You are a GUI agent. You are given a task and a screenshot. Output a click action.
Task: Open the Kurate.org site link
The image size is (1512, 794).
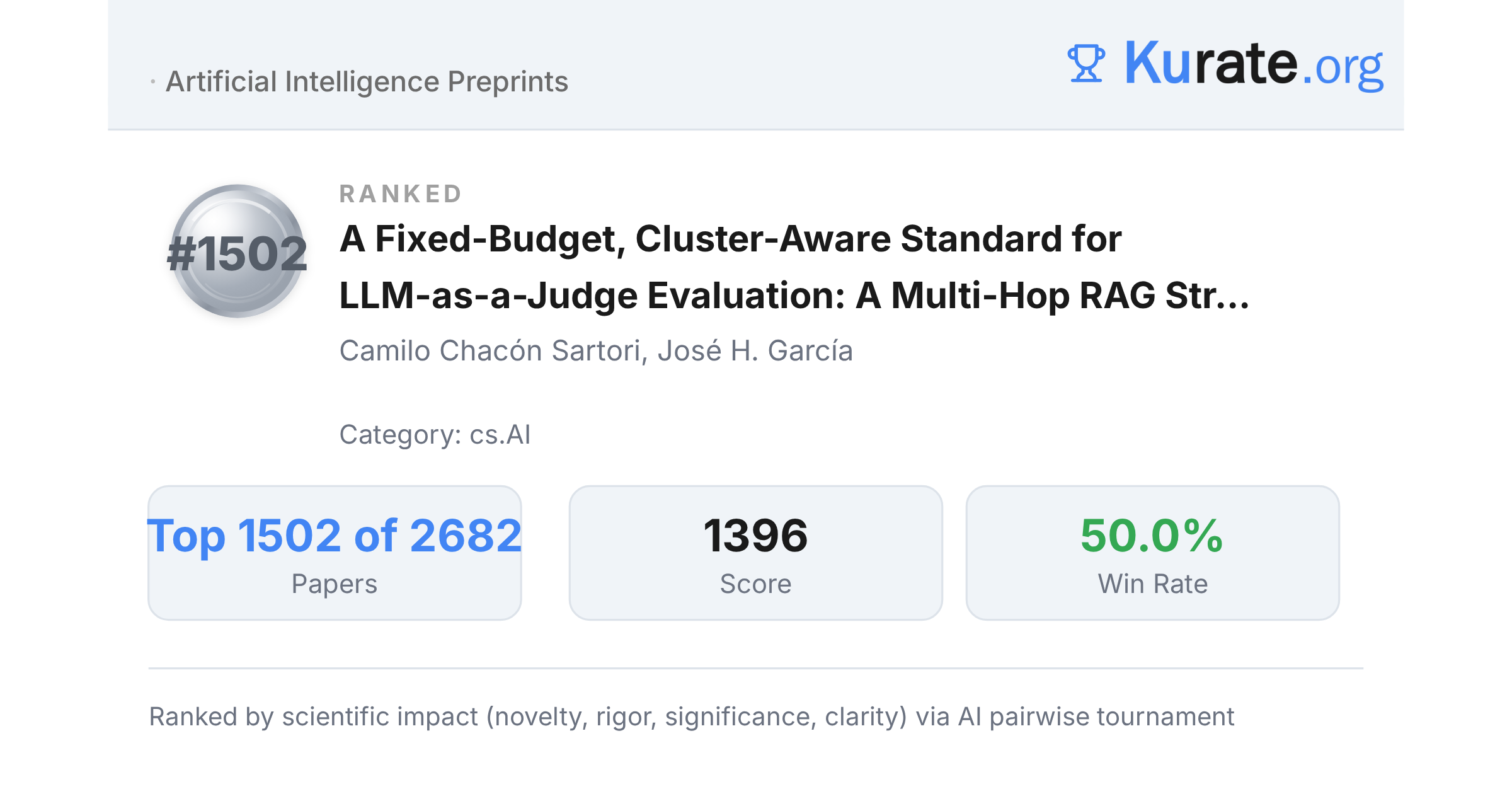(1254, 63)
